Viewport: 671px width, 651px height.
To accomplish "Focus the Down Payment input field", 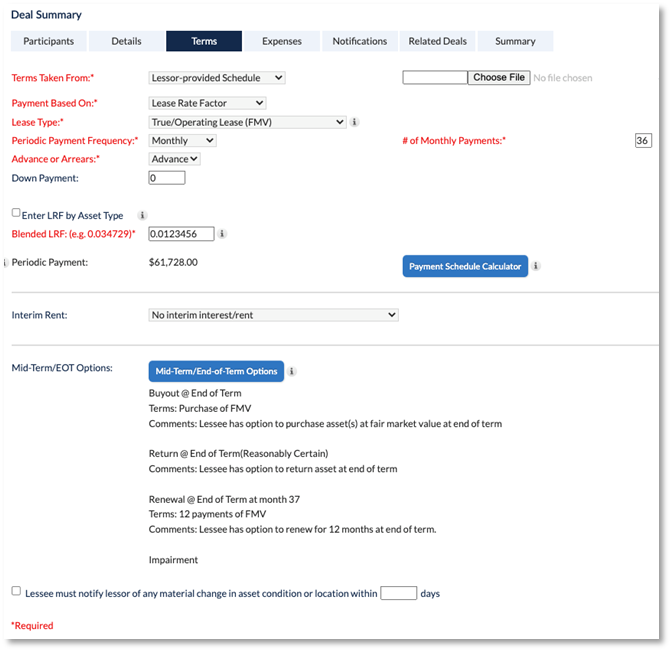I will [x=167, y=178].
